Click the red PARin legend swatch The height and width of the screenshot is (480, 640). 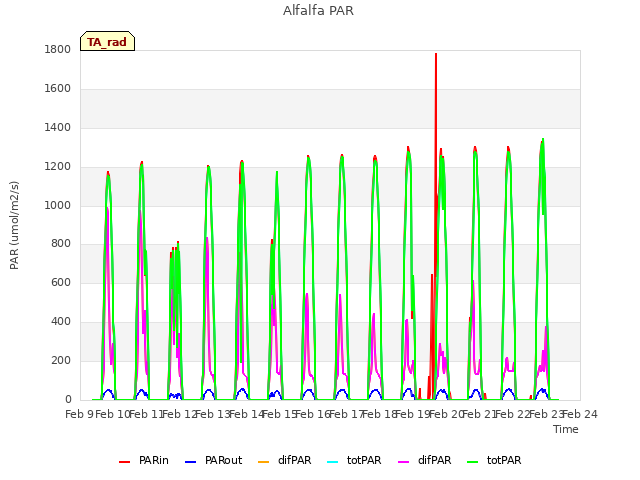pos(124,462)
